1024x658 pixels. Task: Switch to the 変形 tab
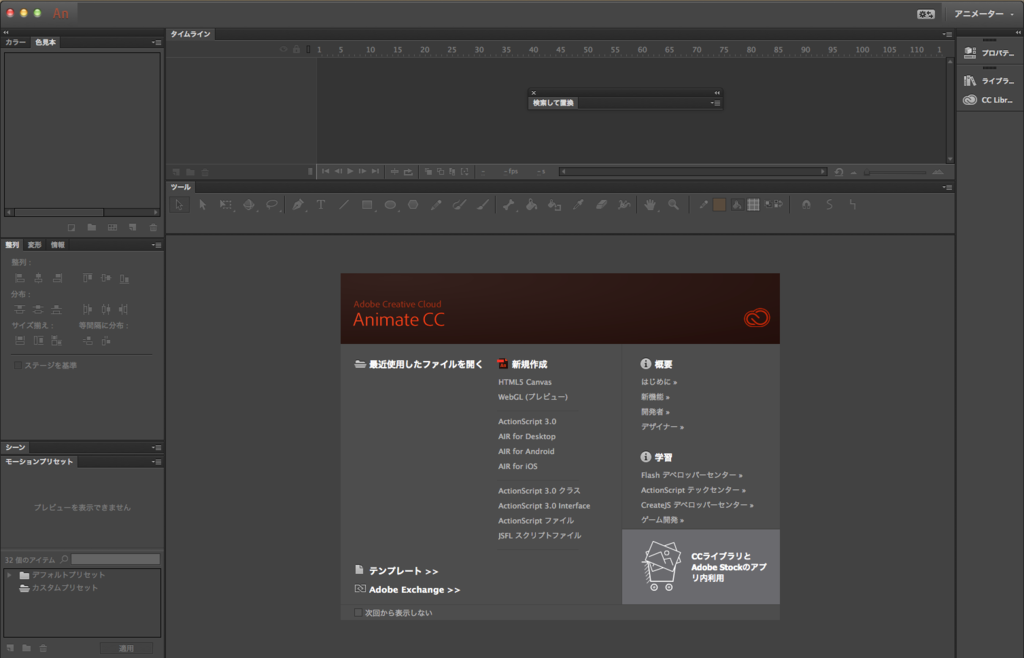pyautogui.click(x=35, y=245)
